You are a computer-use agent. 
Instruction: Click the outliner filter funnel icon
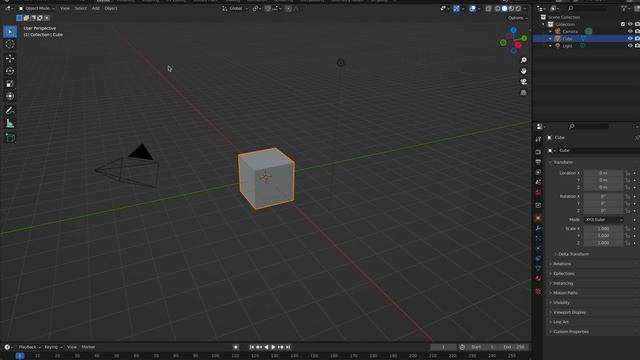[624, 8]
